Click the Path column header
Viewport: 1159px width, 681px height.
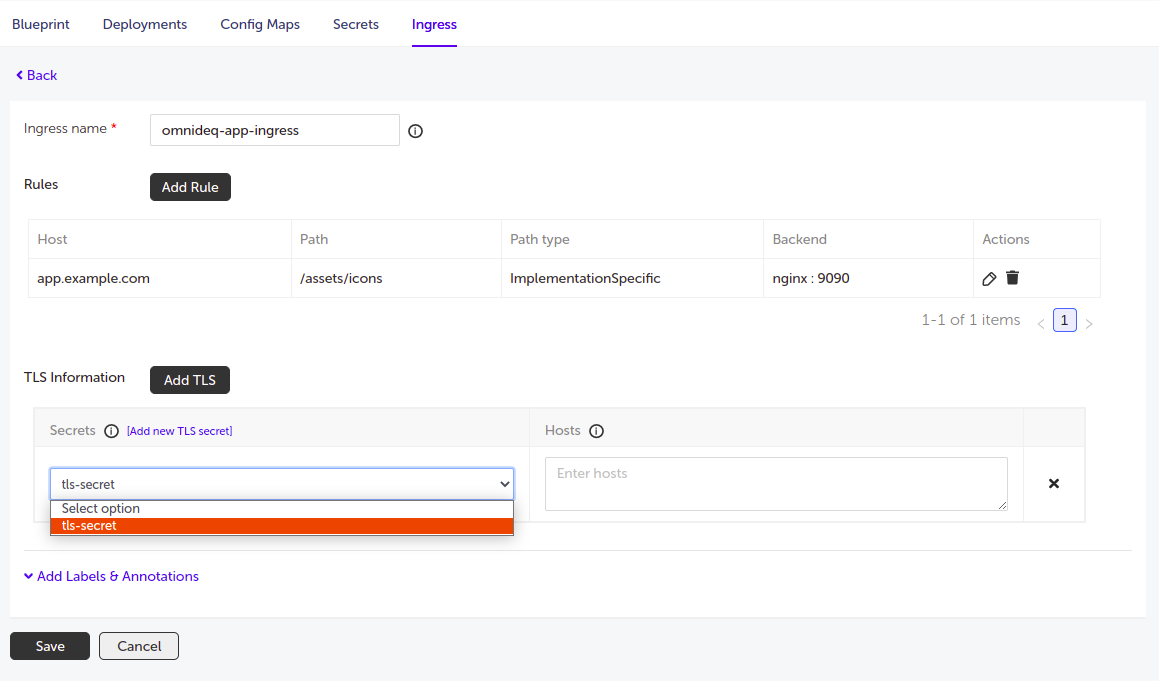click(396, 239)
